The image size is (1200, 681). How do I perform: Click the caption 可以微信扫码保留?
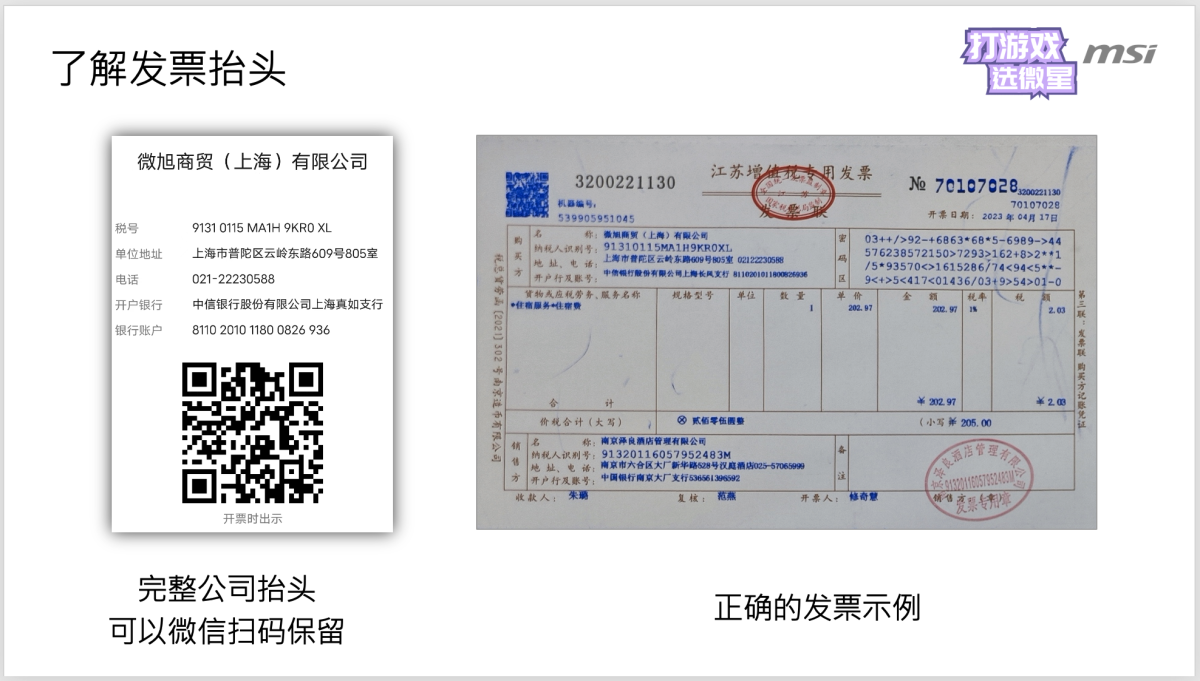pyautogui.click(x=227, y=631)
